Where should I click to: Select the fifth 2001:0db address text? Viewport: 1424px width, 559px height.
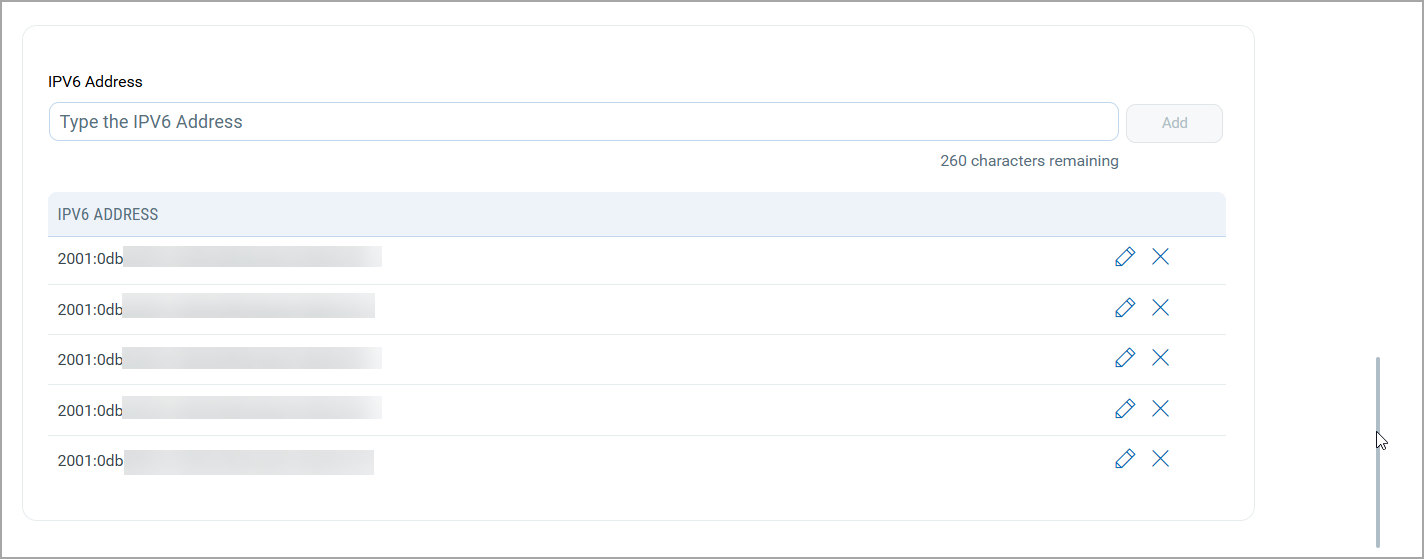[90, 461]
